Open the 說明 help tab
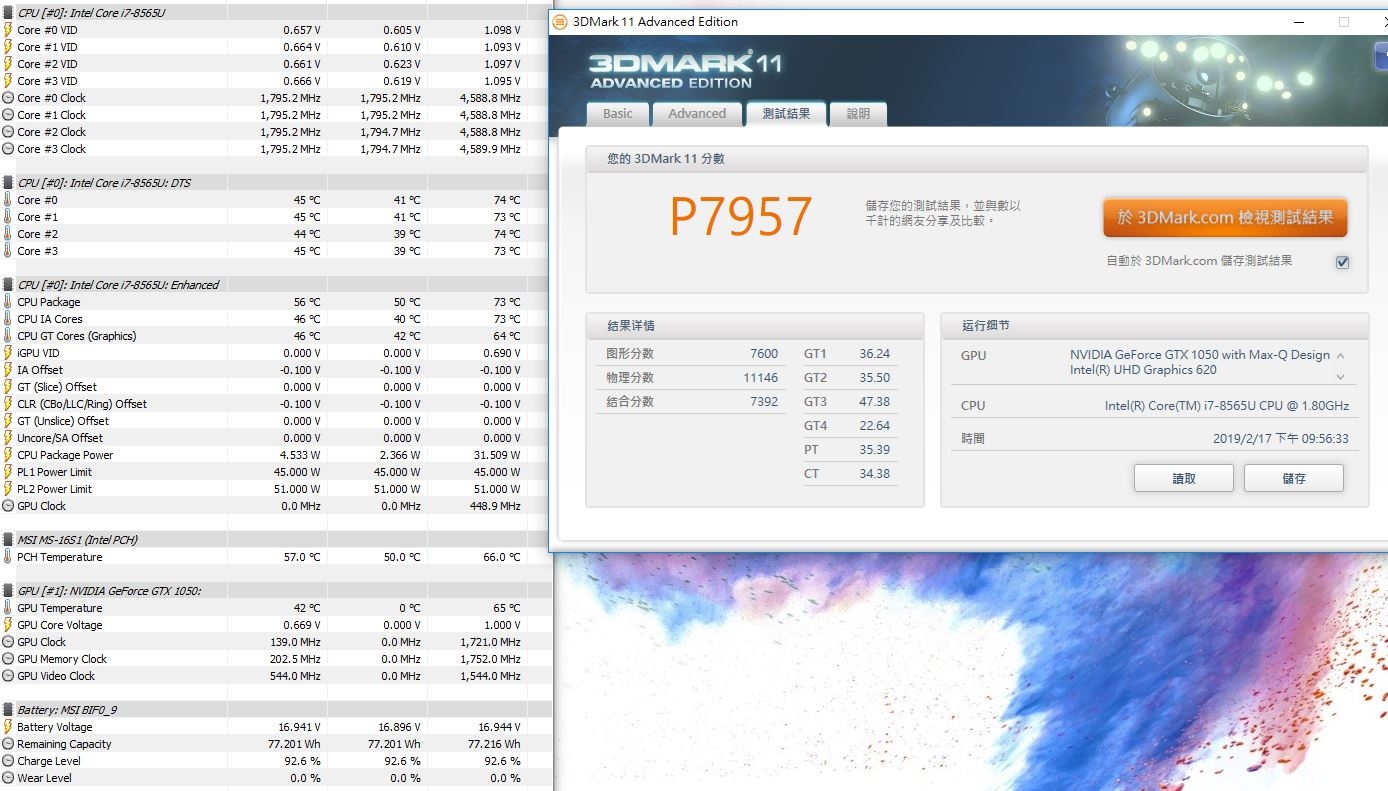 (859, 114)
